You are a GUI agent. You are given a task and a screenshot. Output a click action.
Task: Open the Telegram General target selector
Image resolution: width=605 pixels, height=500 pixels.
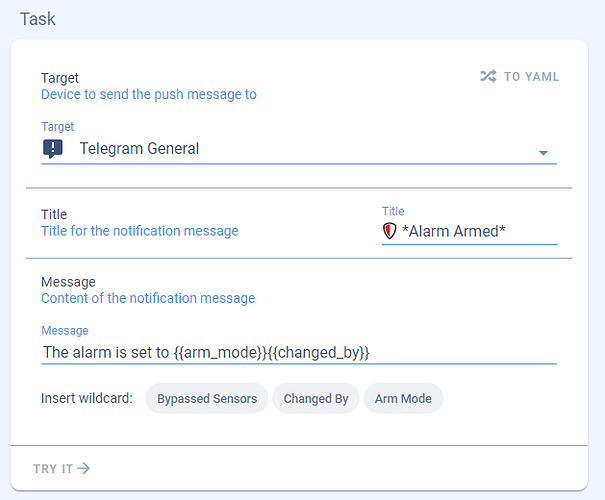(x=290, y=149)
